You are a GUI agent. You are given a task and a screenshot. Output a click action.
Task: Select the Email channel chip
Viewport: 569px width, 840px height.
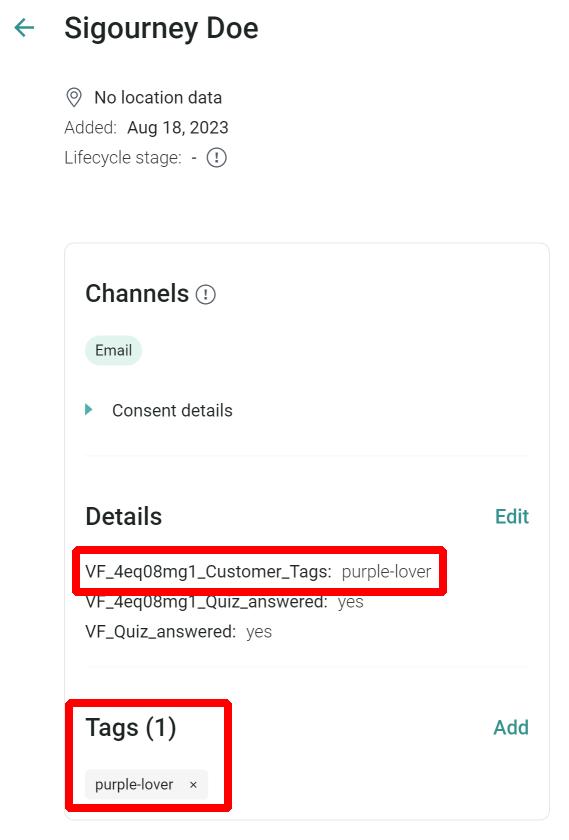click(x=113, y=350)
